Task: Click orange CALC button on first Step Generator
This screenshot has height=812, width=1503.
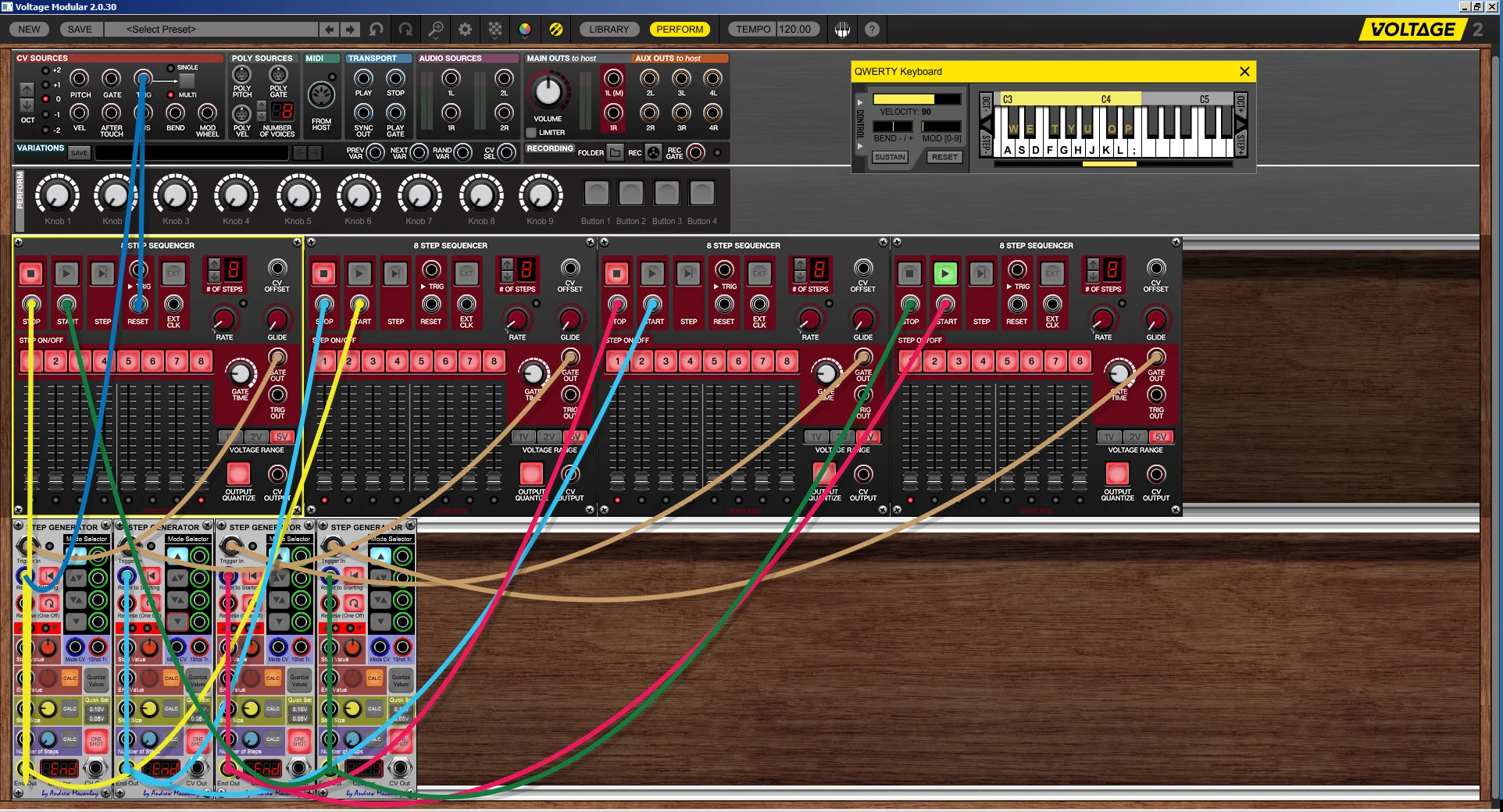Action: pos(70,678)
